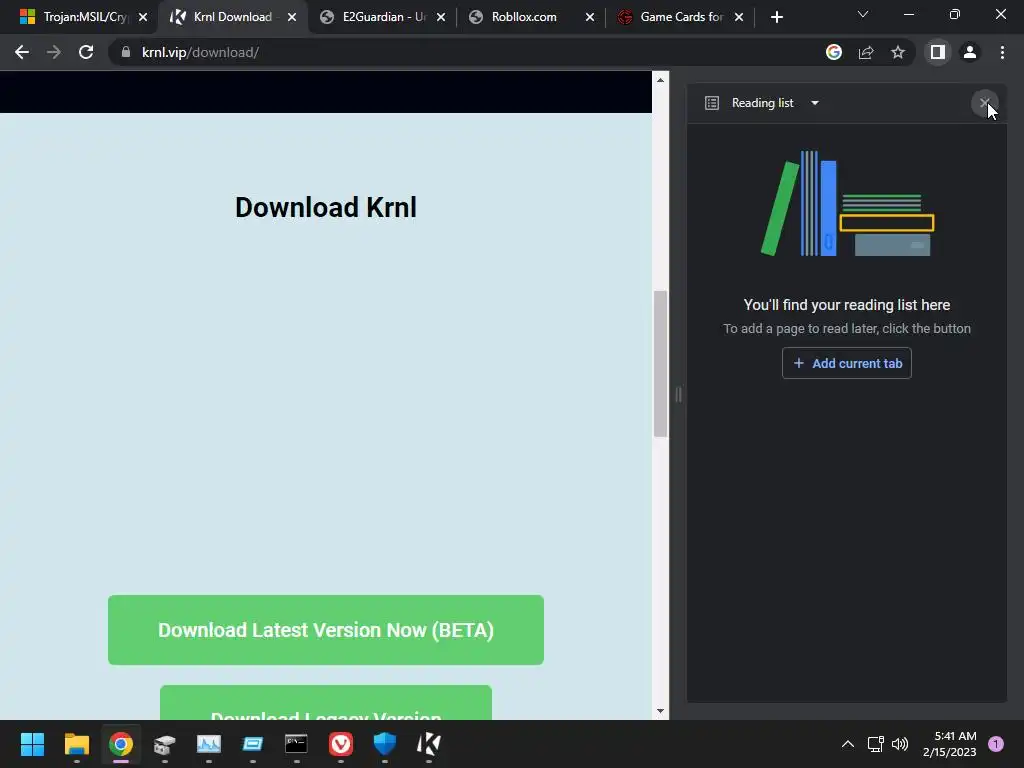Open the clock showing 5:41 AM

[x=950, y=744]
